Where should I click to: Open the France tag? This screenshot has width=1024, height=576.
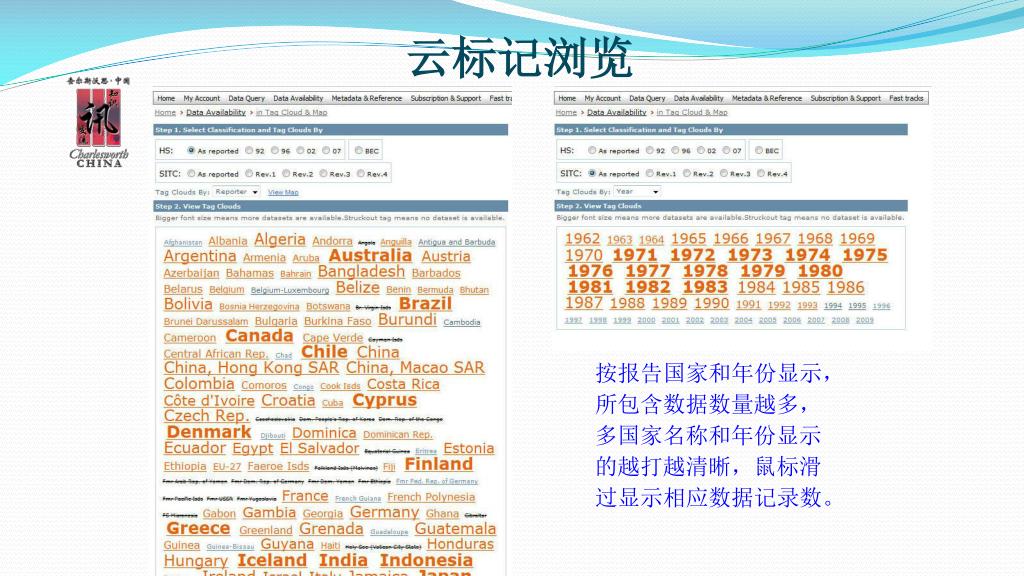(305, 496)
